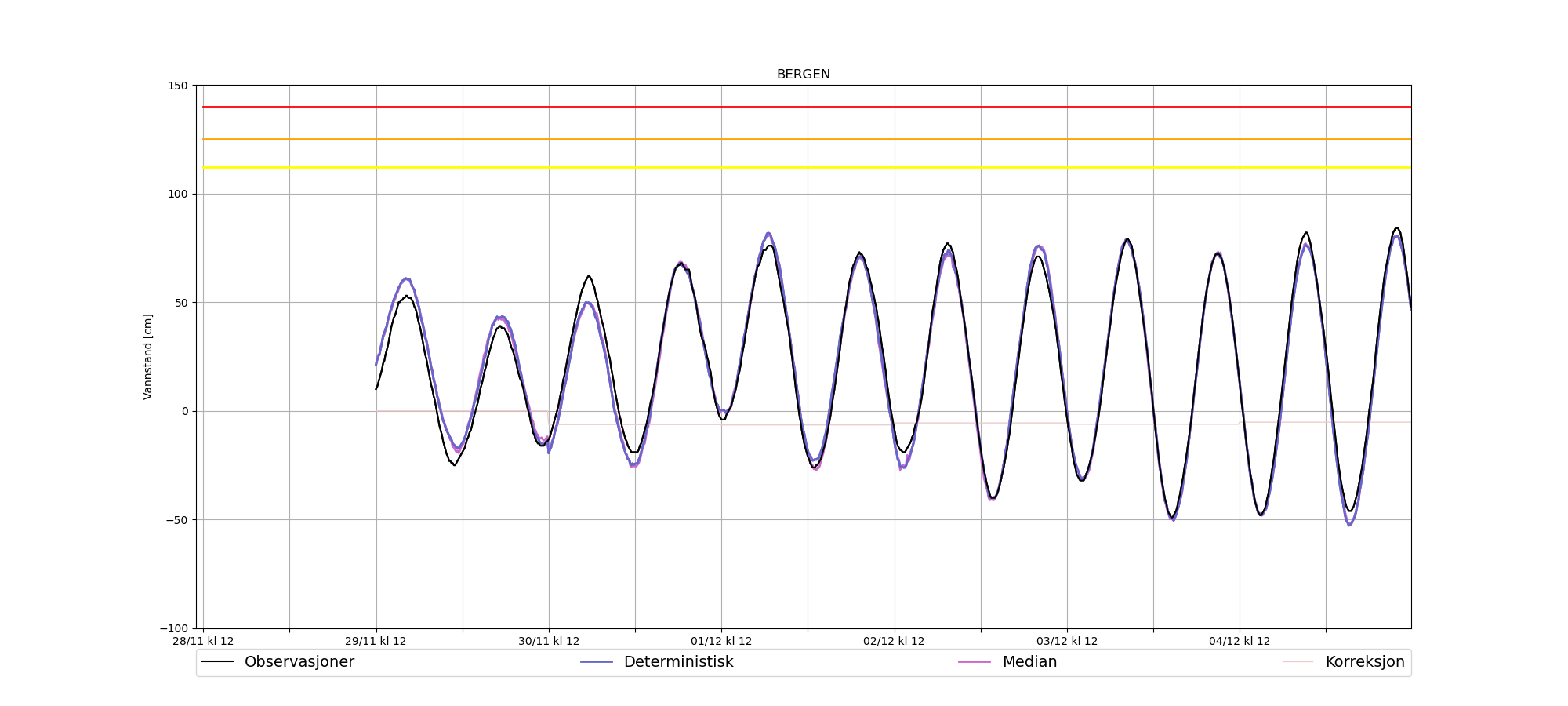Screen dimensions: 1568x706
Task: Click the −100 y-axis tick label
Action: [175, 628]
